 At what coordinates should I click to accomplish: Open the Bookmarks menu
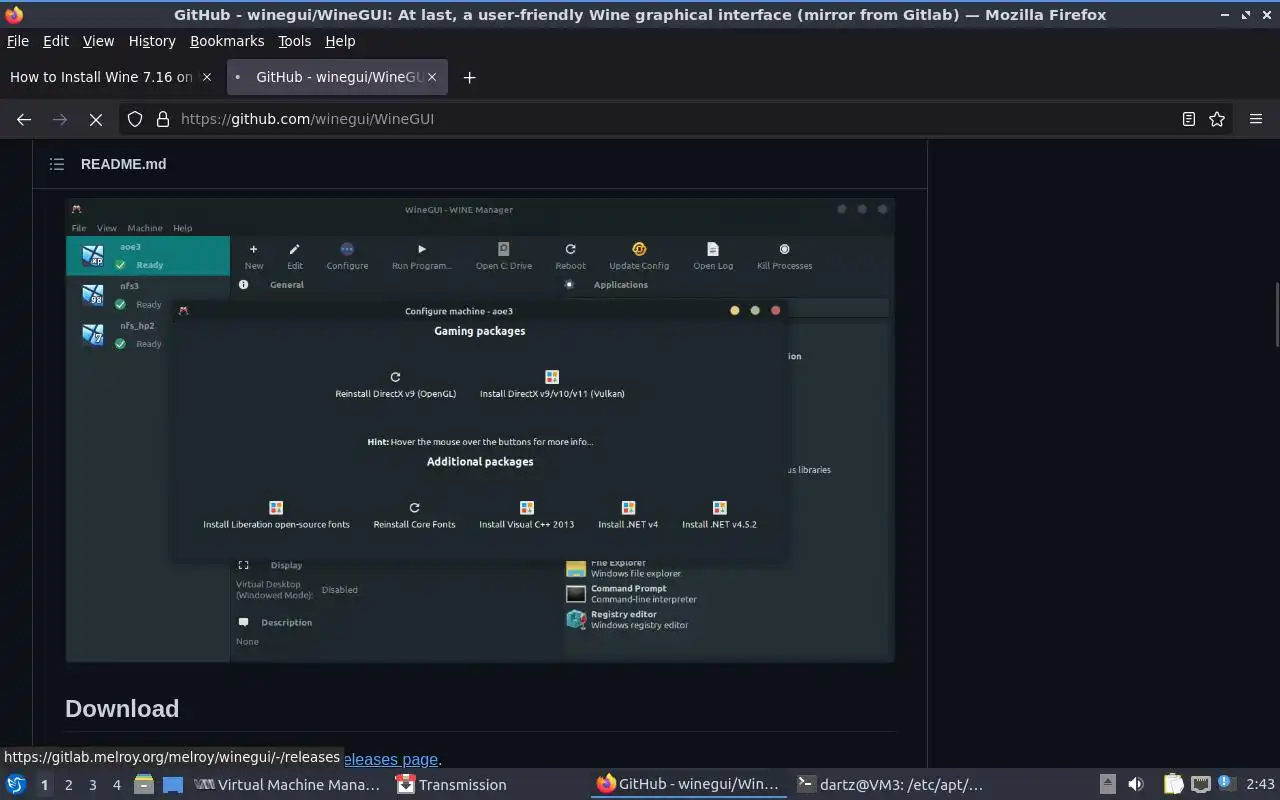point(227,41)
